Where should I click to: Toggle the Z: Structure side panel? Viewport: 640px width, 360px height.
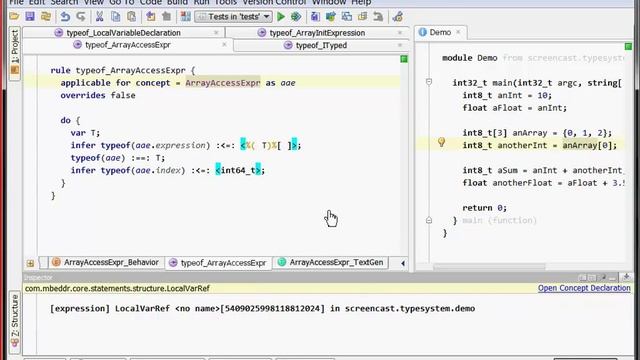pyautogui.click(x=15, y=322)
